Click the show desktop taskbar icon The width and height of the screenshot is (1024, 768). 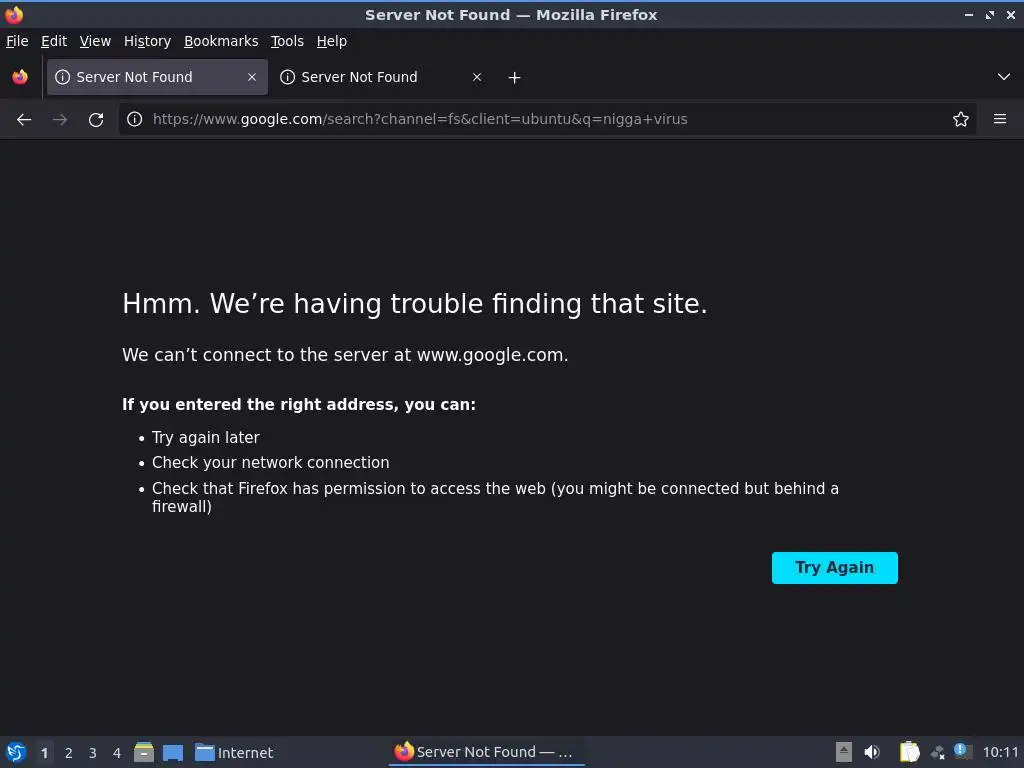pos(173,753)
